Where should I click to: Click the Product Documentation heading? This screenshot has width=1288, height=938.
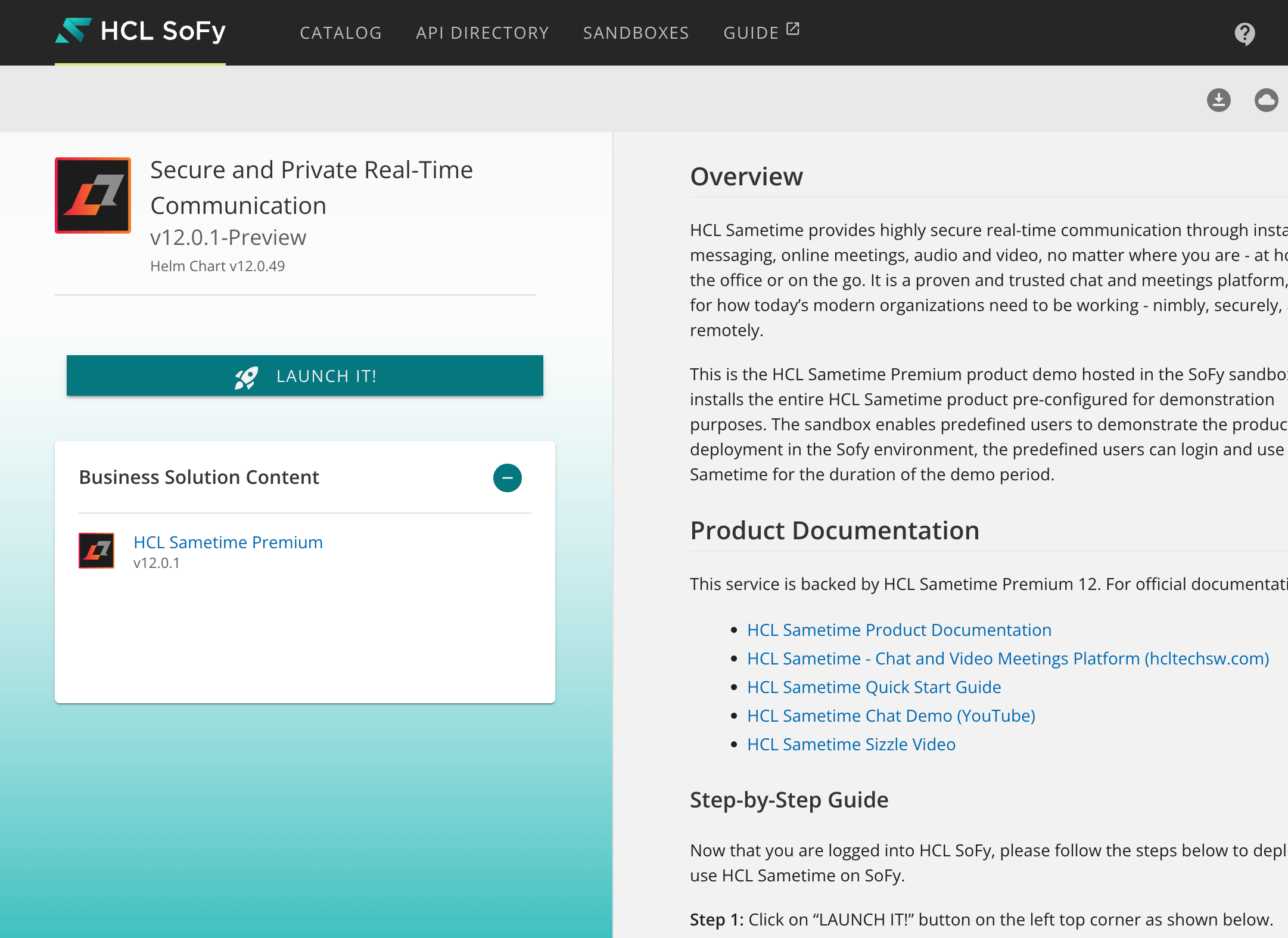(835, 530)
